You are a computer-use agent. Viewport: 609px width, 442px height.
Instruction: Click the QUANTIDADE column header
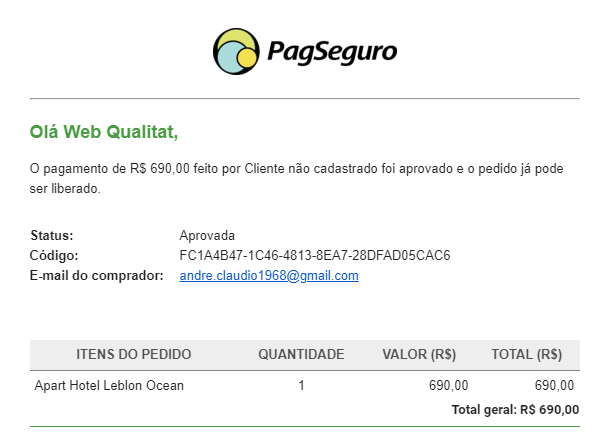pos(301,354)
